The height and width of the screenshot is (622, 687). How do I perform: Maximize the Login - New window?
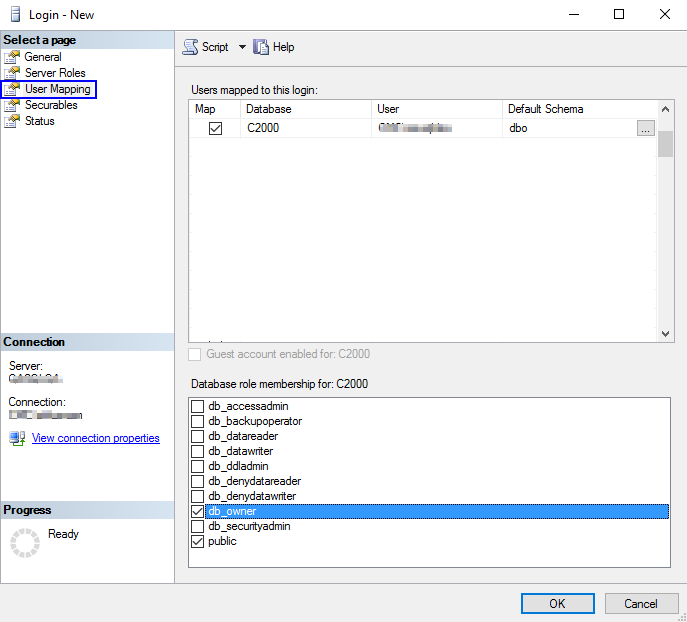(x=619, y=14)
